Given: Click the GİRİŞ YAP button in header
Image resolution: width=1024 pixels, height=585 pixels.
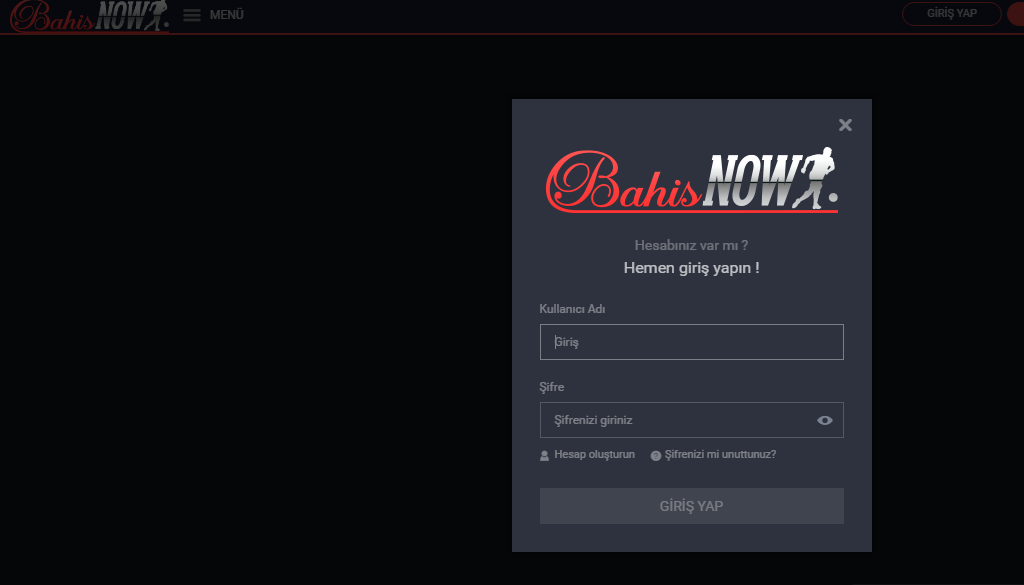Looking at the screenshot, I should [952, 14].
